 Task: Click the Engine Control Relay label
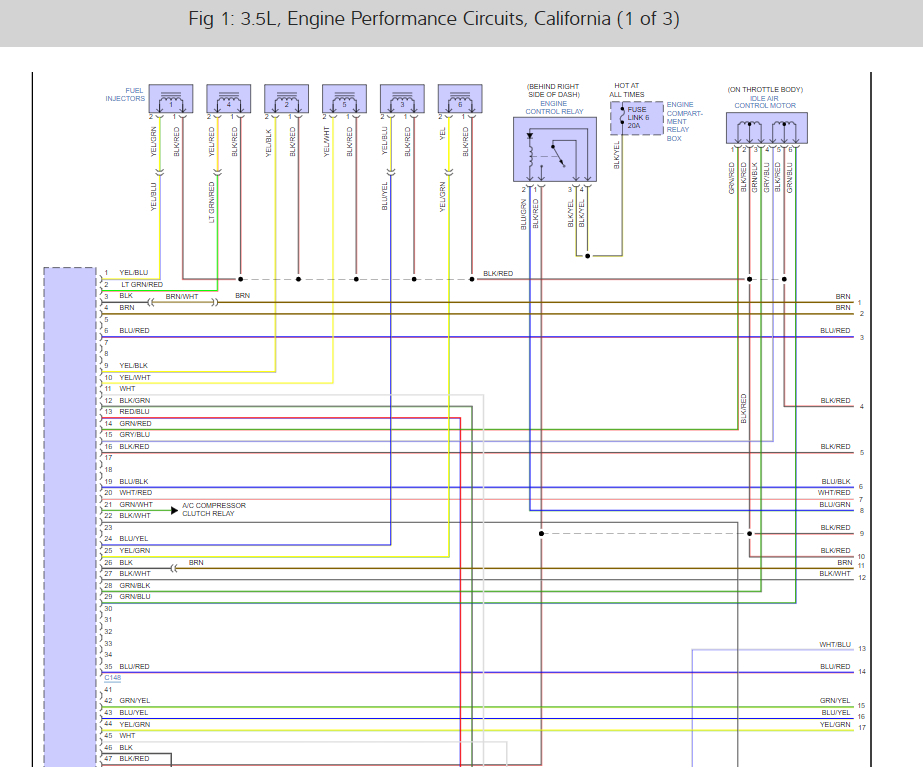pyautogui.click(x=554, y=107)
